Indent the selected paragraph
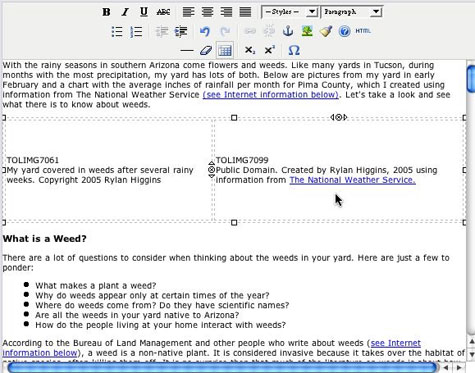The image size is (475, 373). (181, 32)
